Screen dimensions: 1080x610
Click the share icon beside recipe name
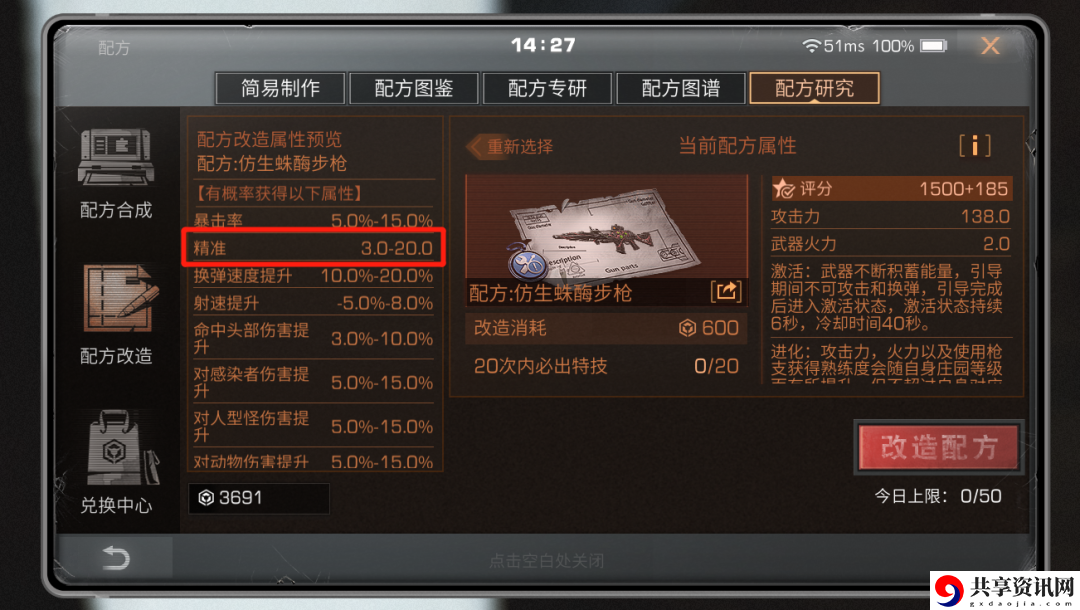(x=726, y=291)
